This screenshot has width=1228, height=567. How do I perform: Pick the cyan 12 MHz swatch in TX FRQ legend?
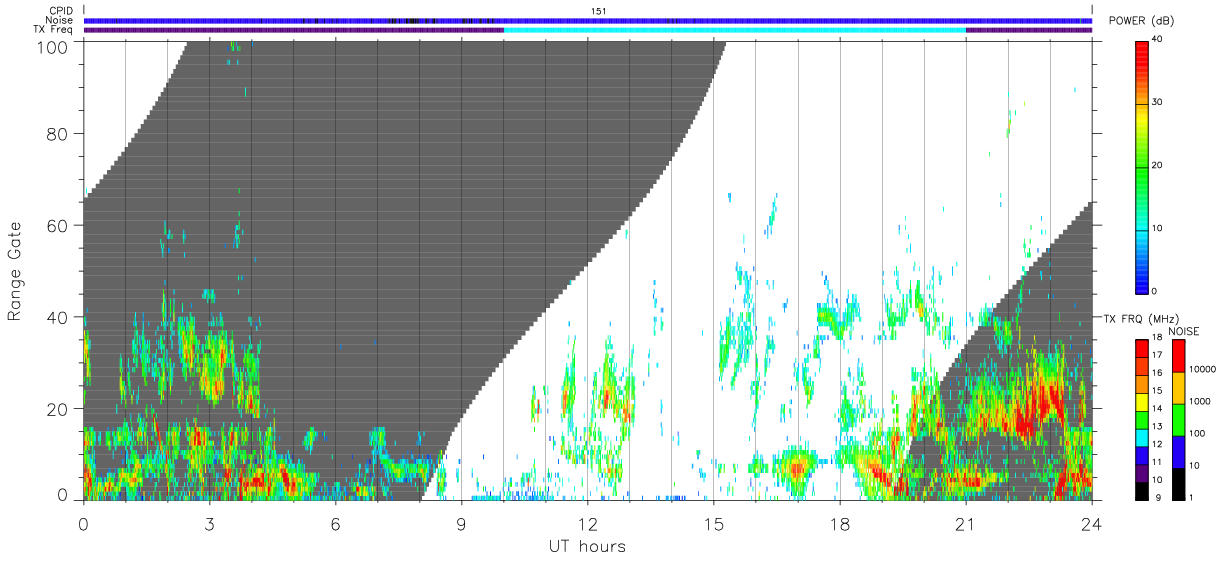click(1142, 438)
